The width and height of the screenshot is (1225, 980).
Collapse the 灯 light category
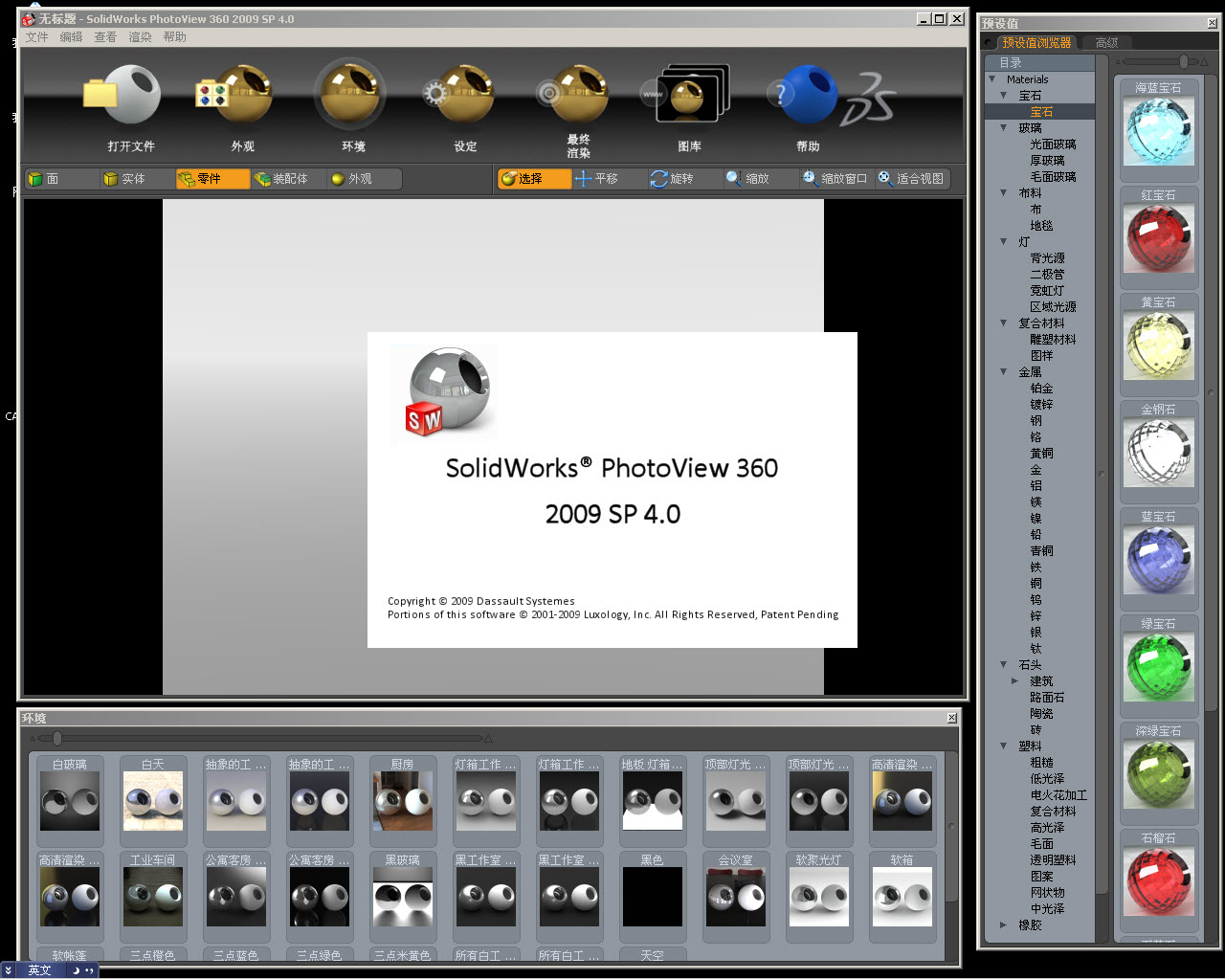pos(1004,242)
